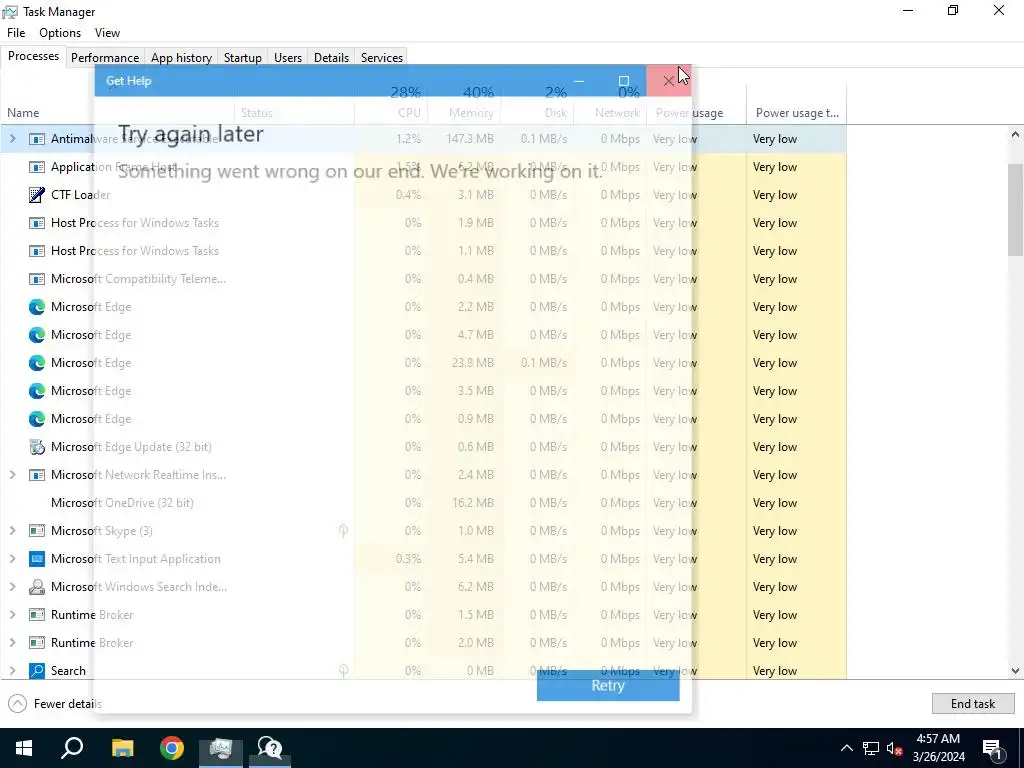This screenshot has height=768, width=1024.
Task: Expand the Microsoft Skype (3) group
Action: 12,531
